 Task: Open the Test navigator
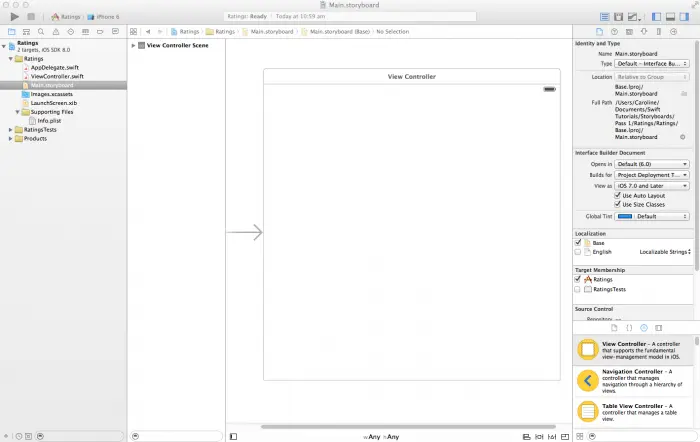71,32
